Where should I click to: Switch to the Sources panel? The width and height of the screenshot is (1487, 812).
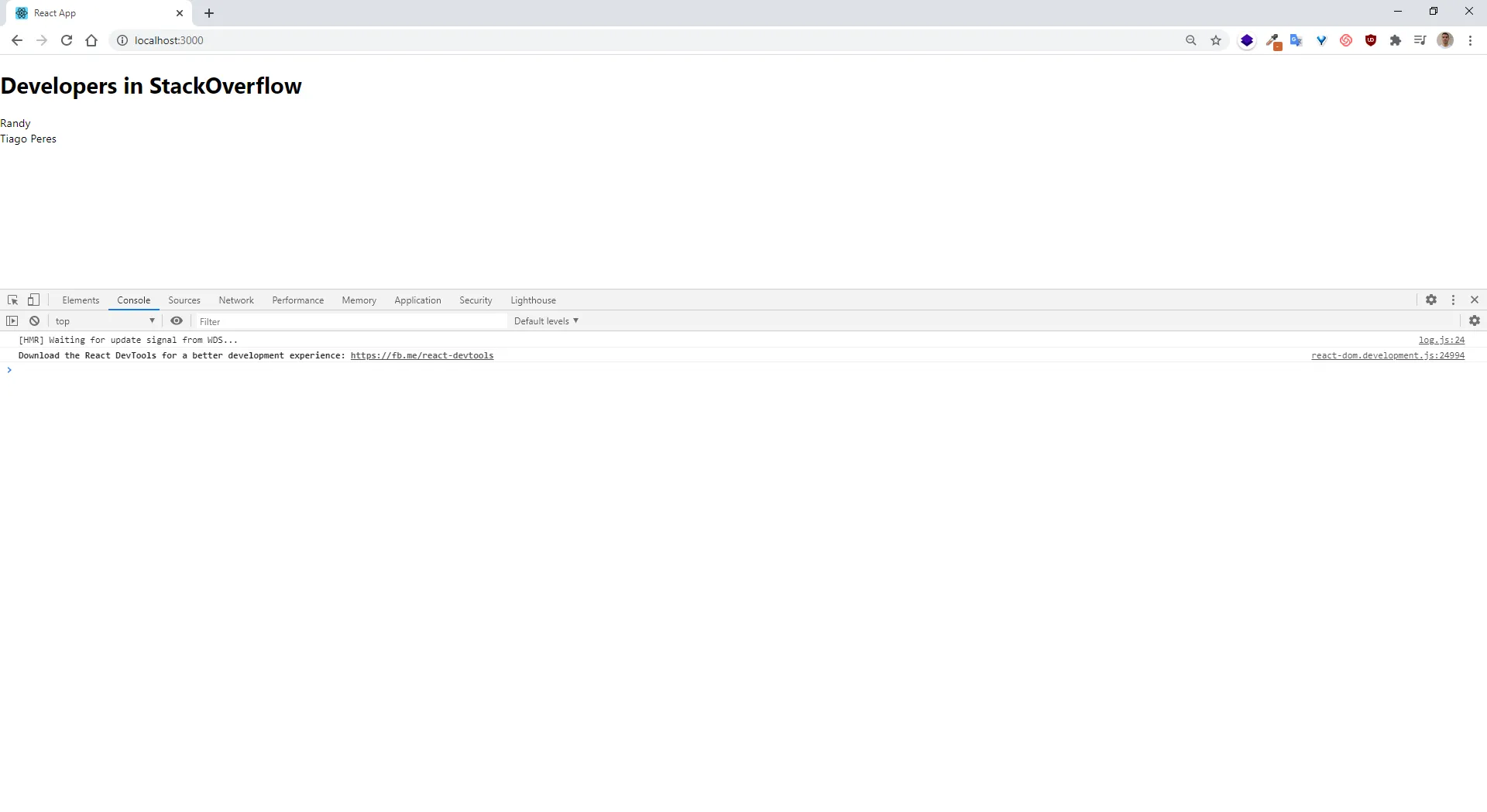click(x=184, y=300)
